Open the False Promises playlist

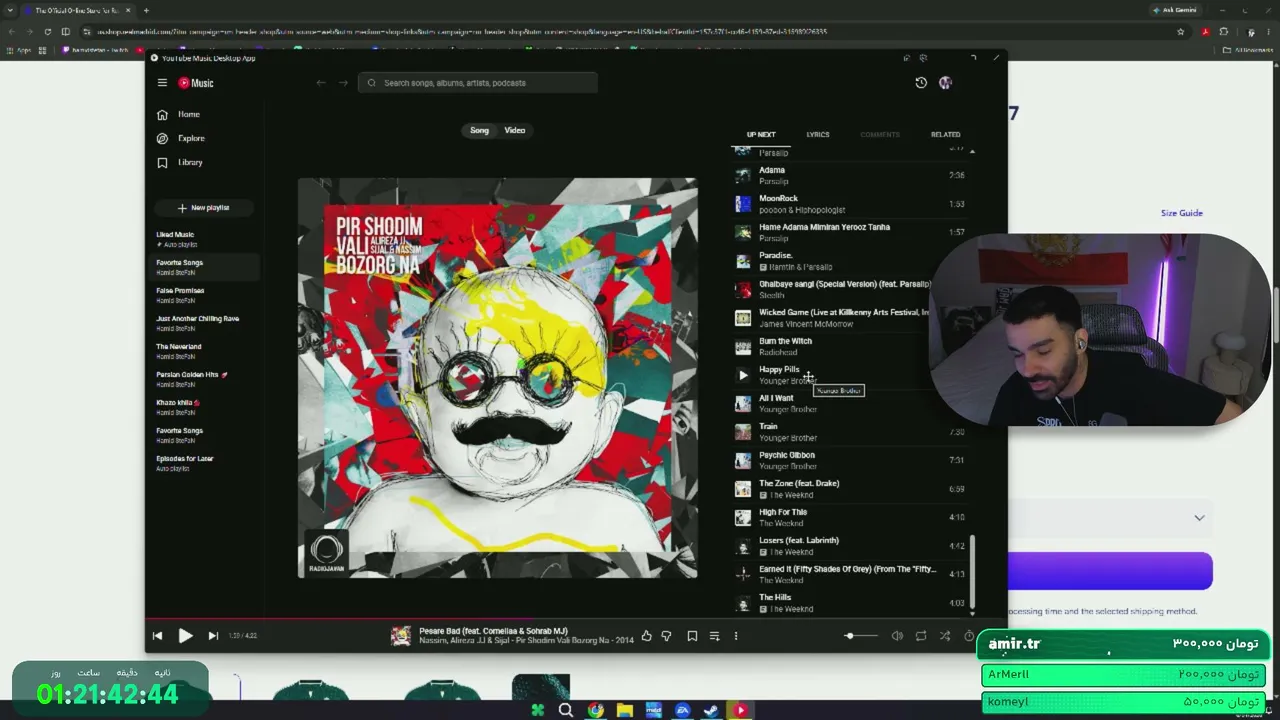click(205, 295)
